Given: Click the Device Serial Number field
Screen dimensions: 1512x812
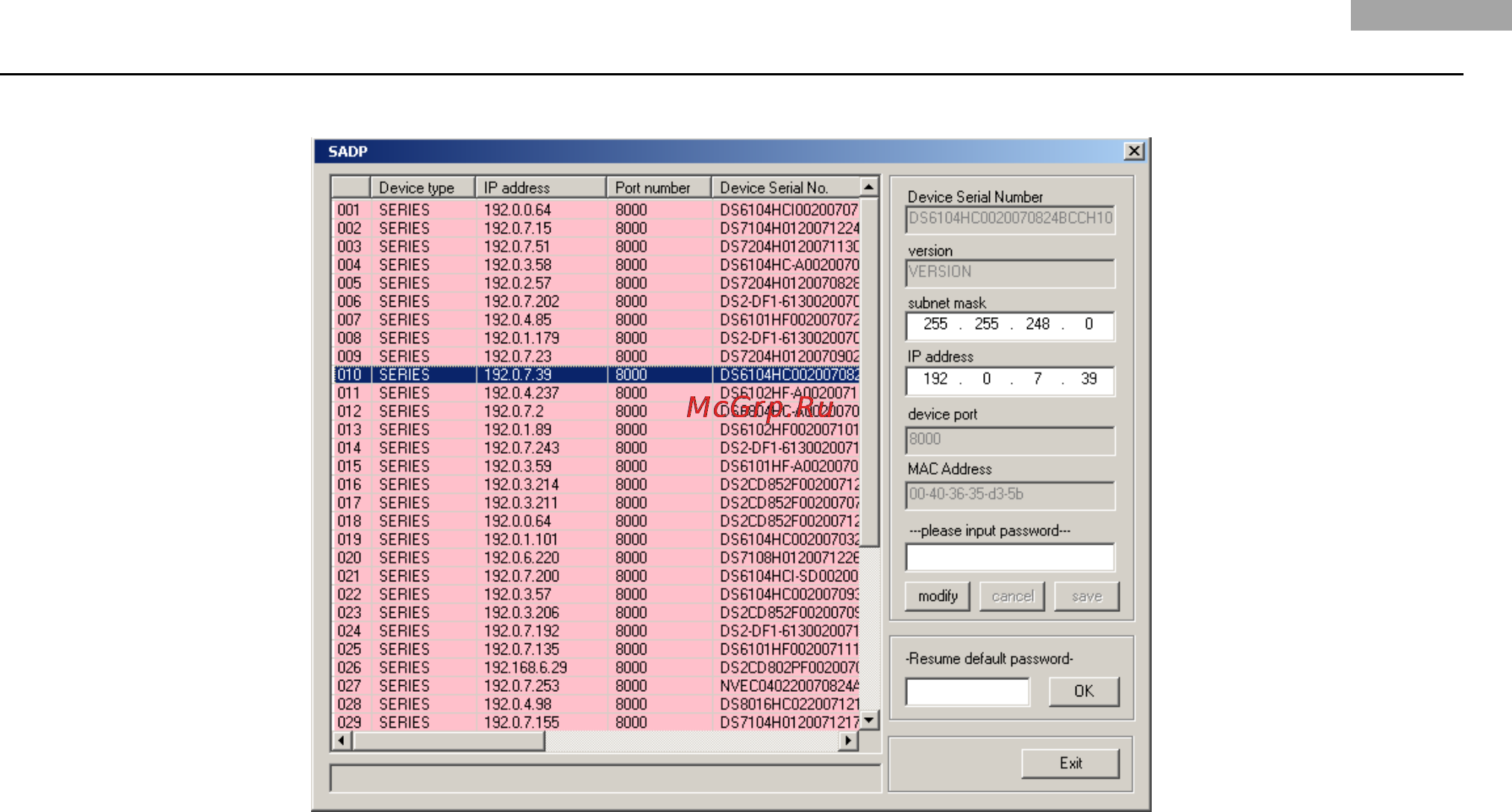Looking at the screenshot, I should pos(1010,219).
